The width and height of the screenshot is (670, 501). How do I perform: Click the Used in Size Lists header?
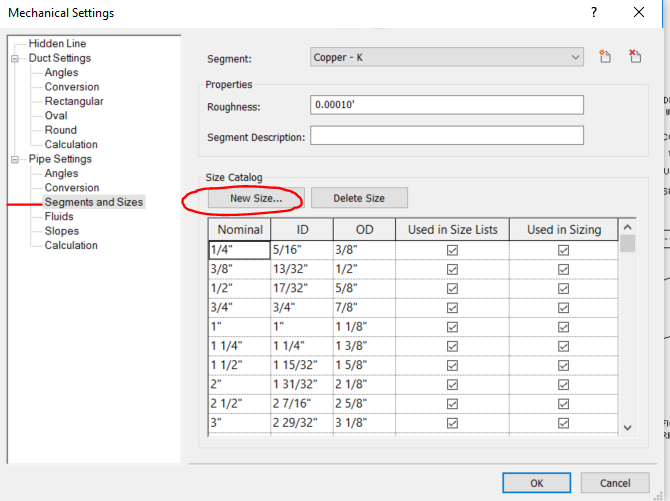453,230
